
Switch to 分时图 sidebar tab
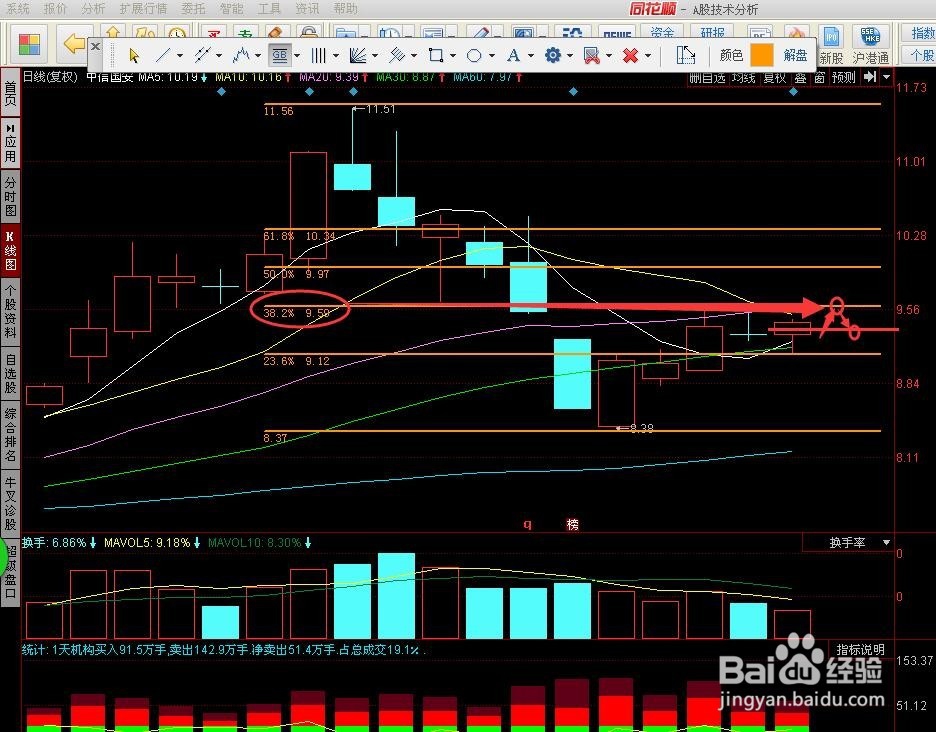(10, 195)
